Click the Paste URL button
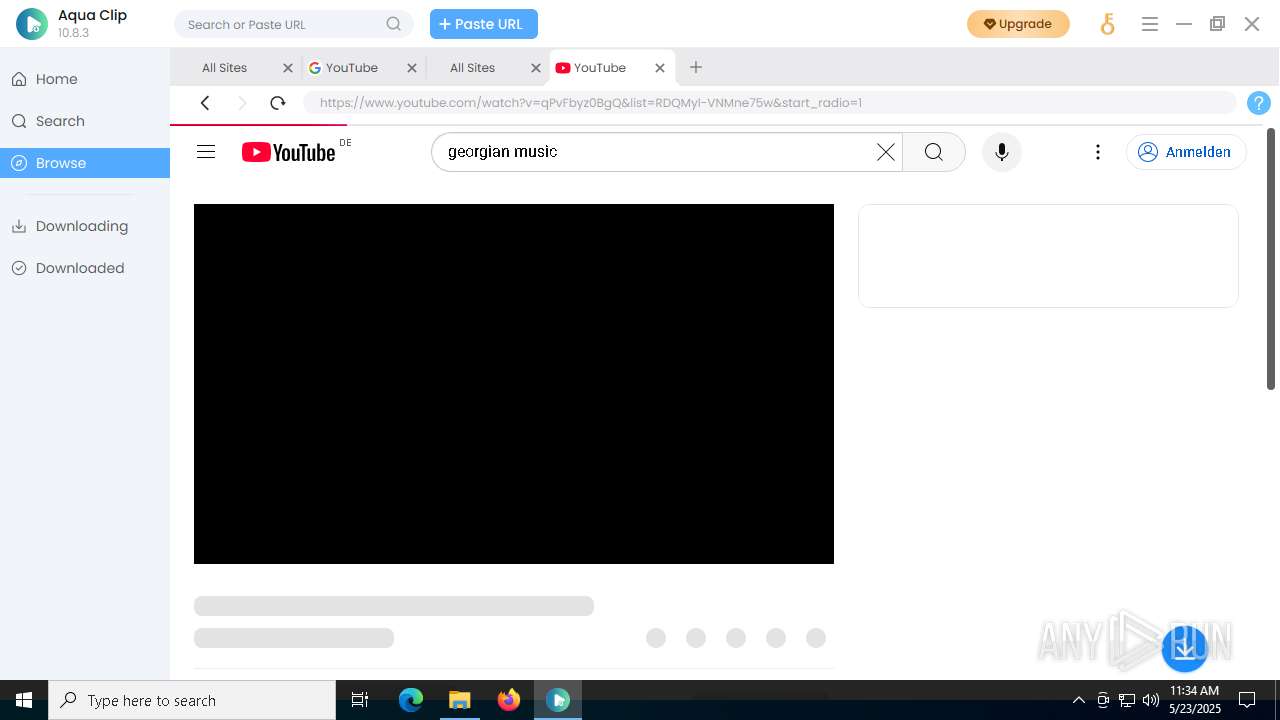Screen dimensions: 1280x720 coord(484,24)
